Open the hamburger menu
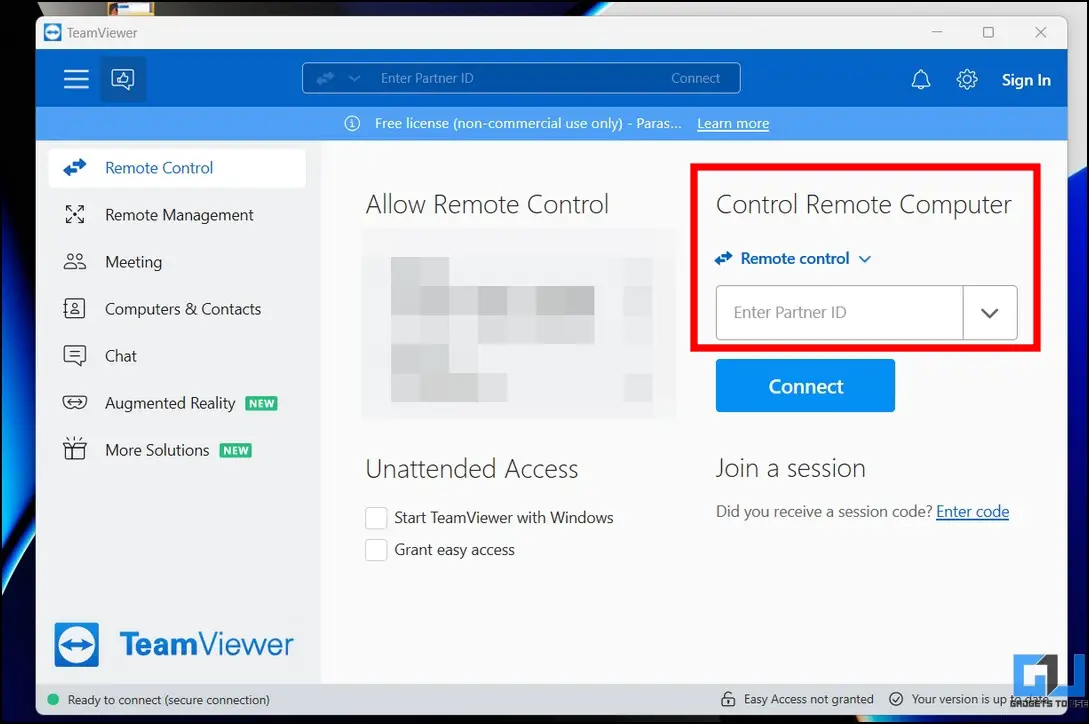Viewport: 1089px width, 724px height. [x=76, y=79]
